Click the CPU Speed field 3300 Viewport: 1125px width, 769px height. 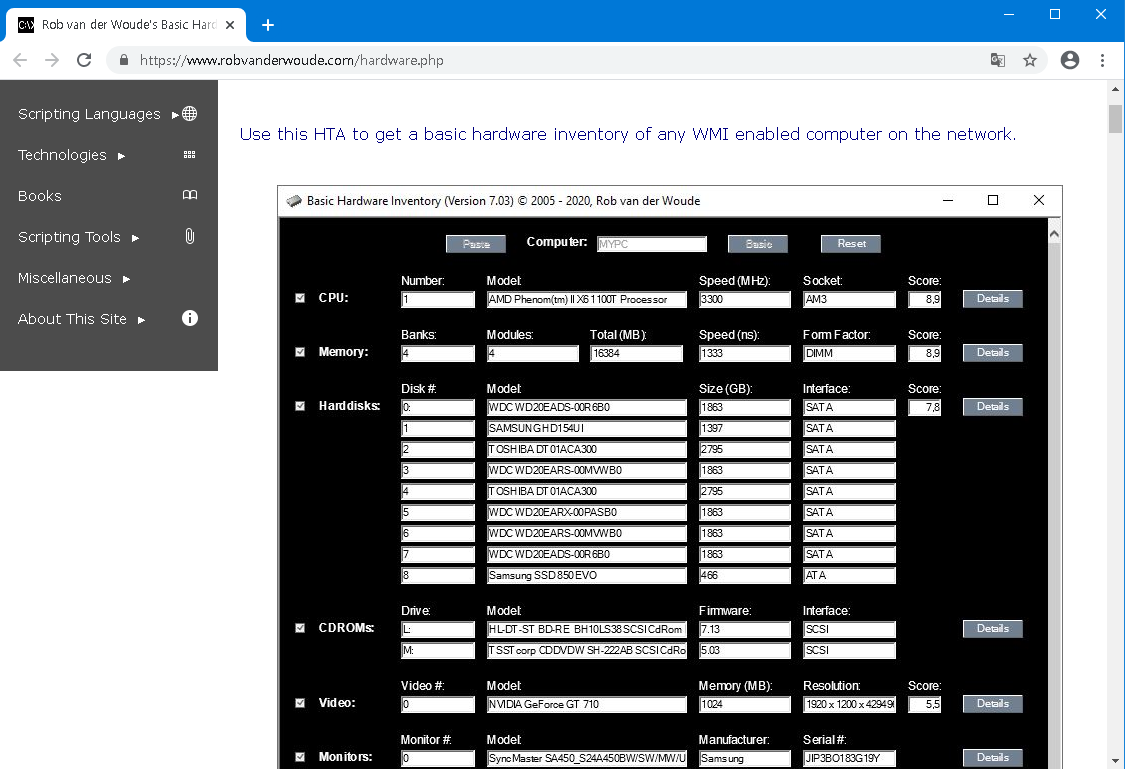745,299
